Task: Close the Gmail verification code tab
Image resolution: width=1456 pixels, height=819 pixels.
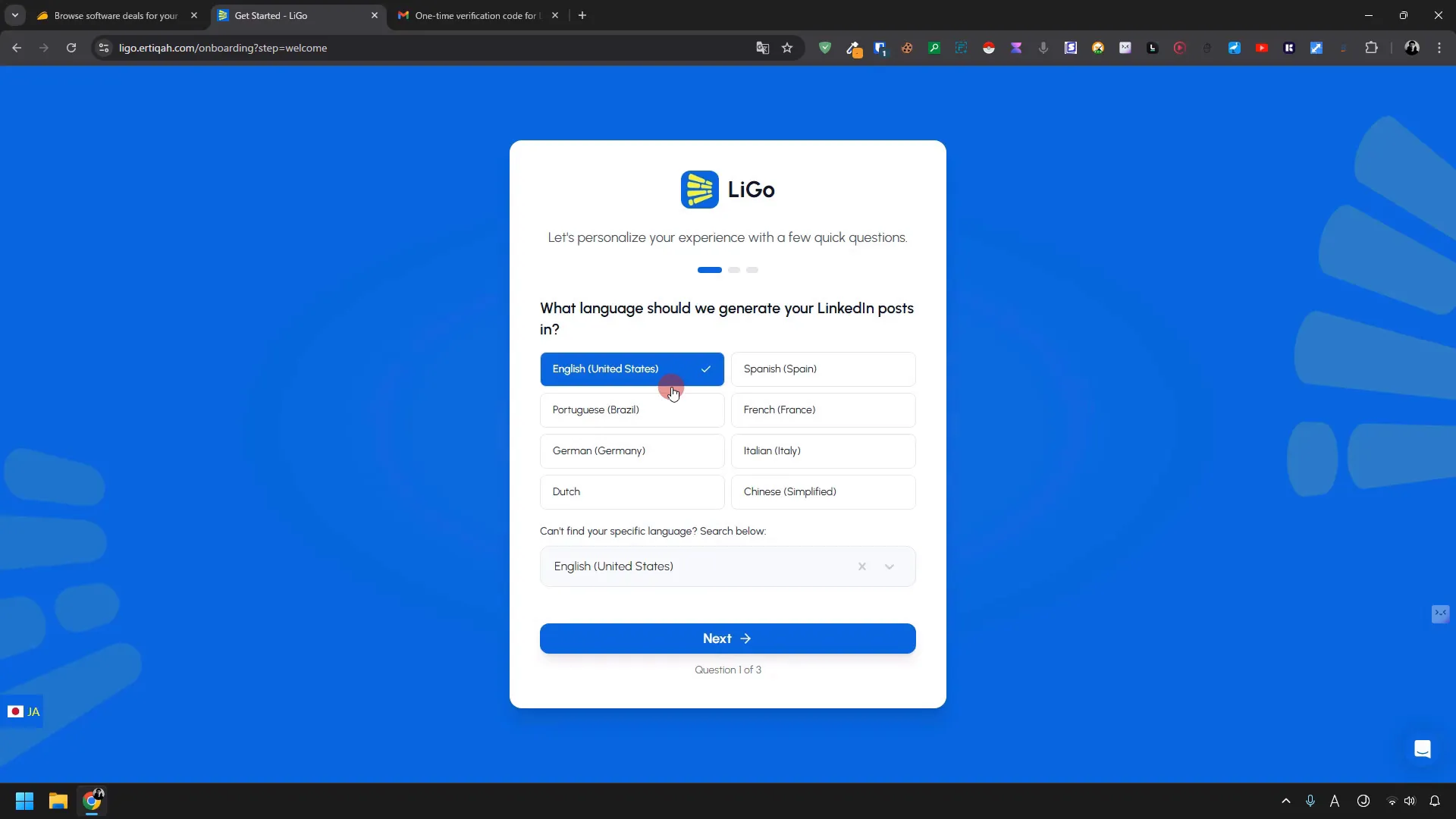Action: 555,15
